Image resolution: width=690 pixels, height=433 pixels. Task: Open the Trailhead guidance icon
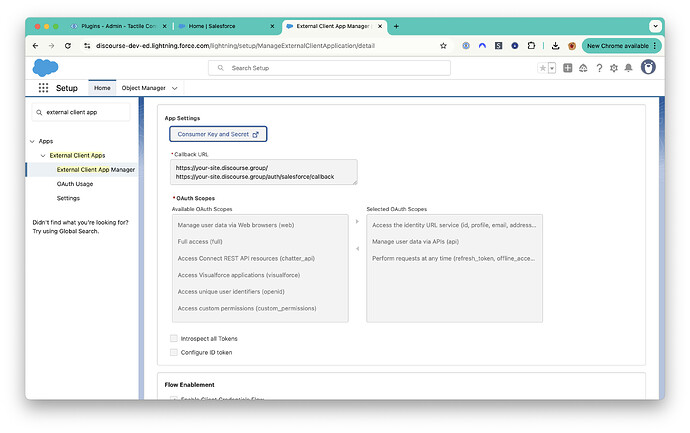pyautogui.click(x=583, y=68)
